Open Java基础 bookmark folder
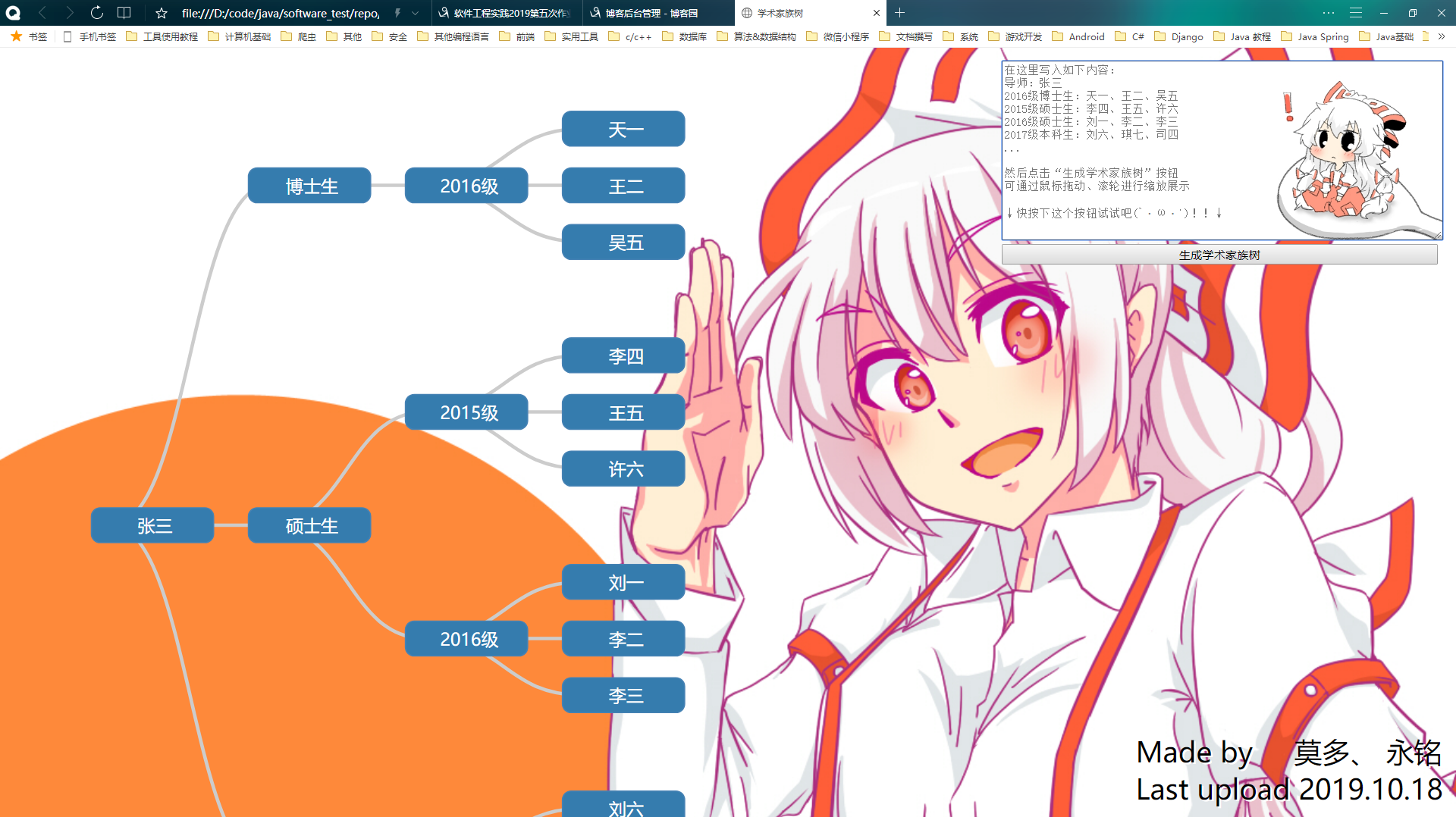This screenshot has width=1456, height=817. (x=1387, y=36)
